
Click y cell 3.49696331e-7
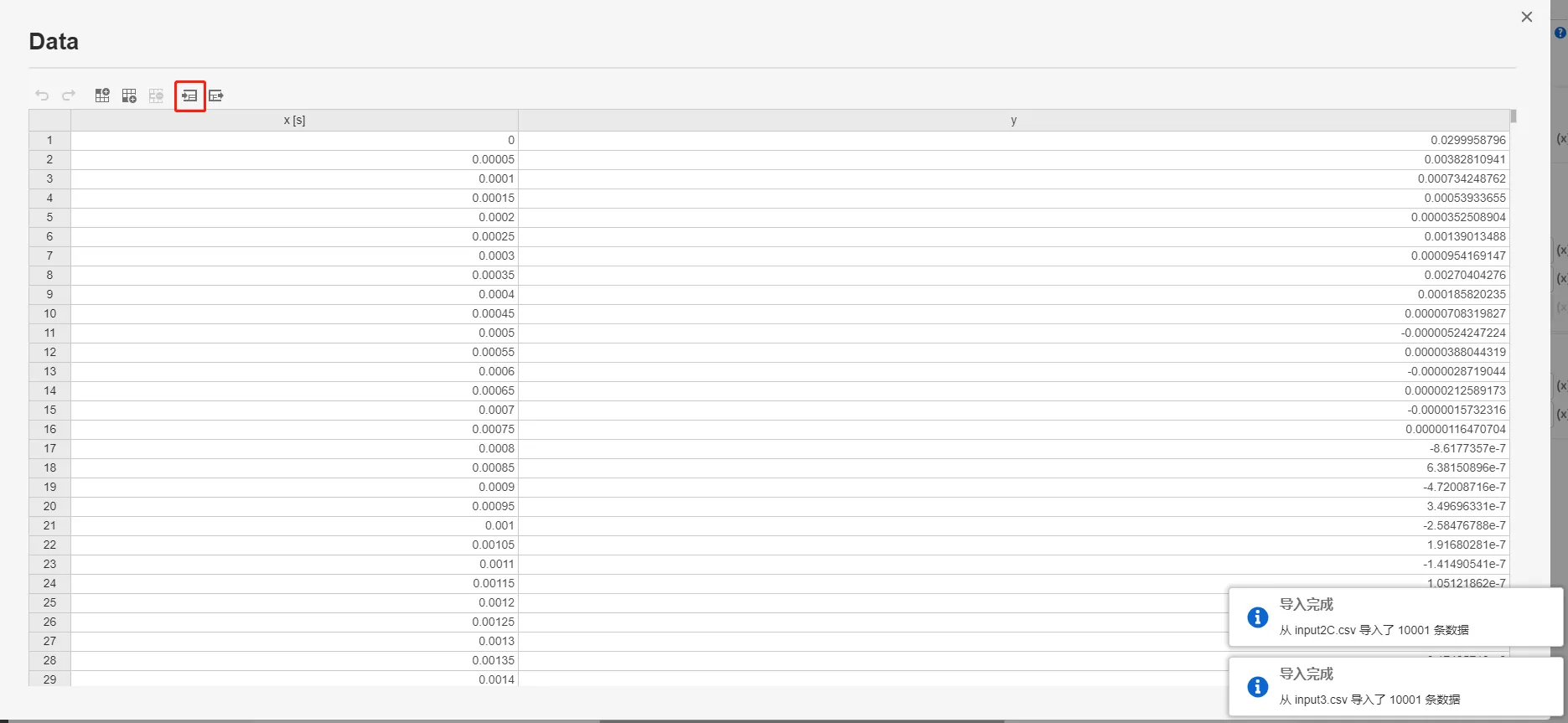point(1013,506)
